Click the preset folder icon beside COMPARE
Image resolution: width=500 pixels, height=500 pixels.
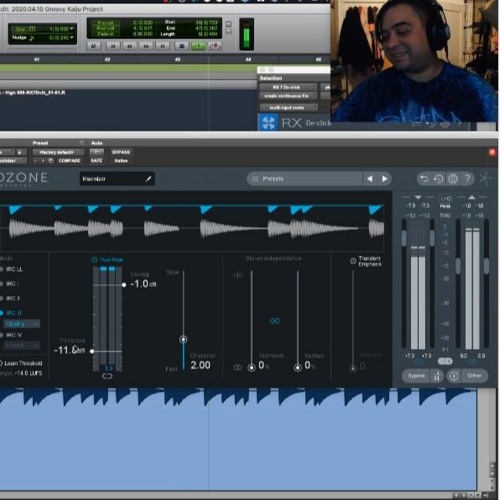coord(51,161)
